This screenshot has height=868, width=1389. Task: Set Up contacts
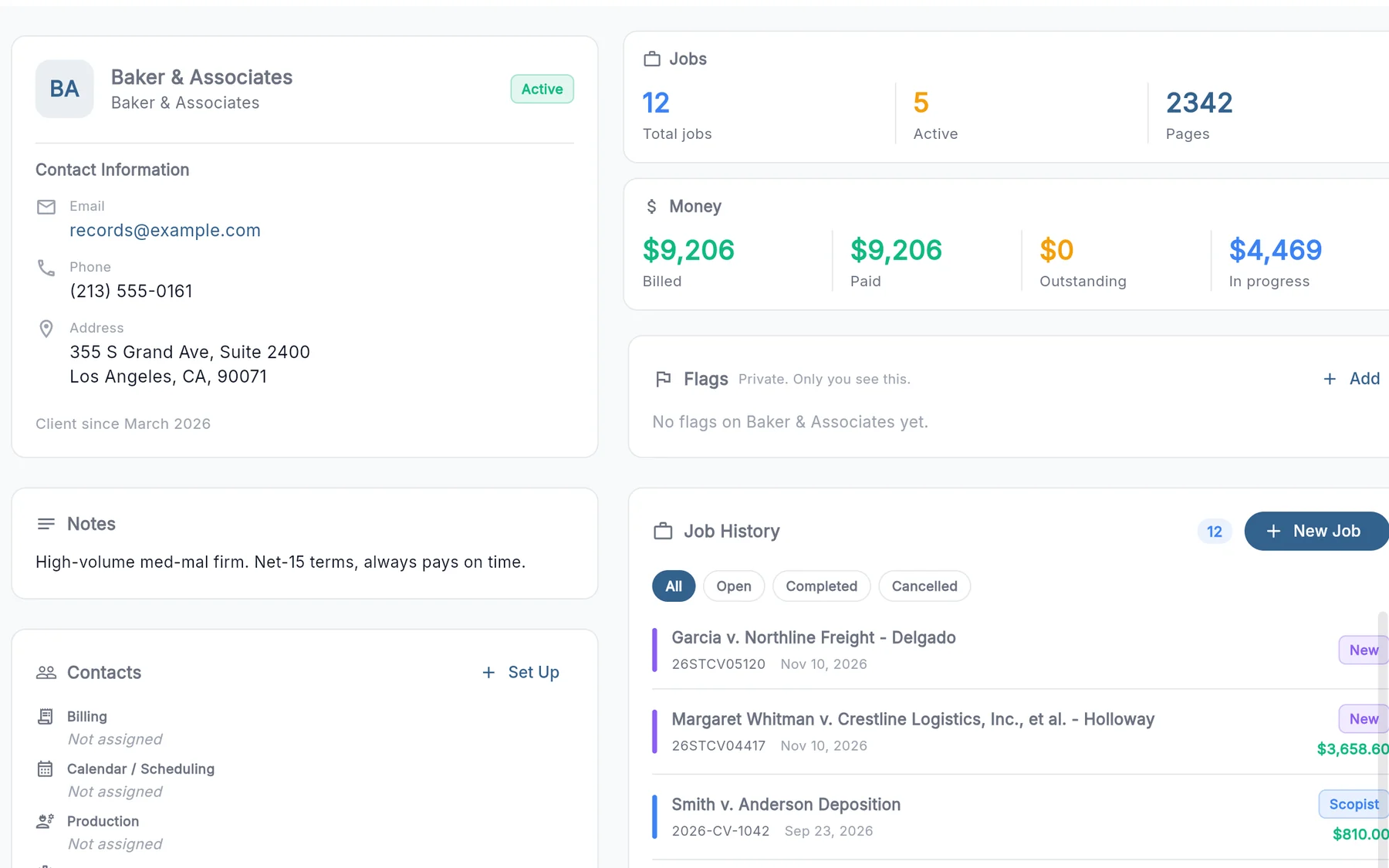coord(521,672)
